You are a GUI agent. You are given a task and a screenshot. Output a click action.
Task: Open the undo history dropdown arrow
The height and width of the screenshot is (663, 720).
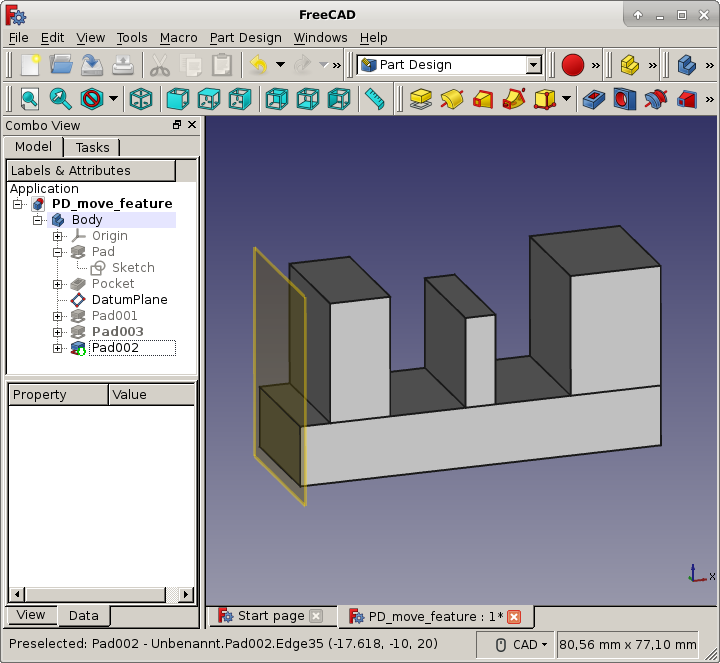280,65
